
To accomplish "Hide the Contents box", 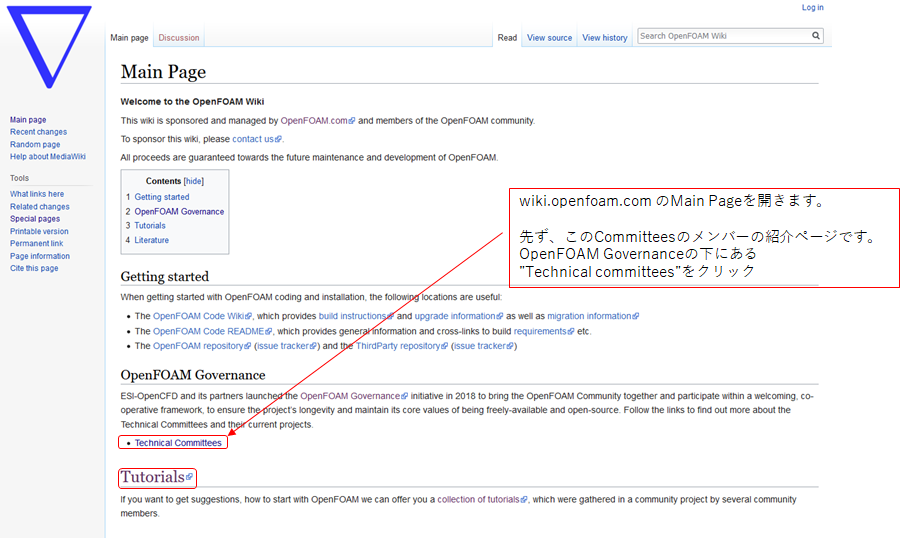I will 193,181.
